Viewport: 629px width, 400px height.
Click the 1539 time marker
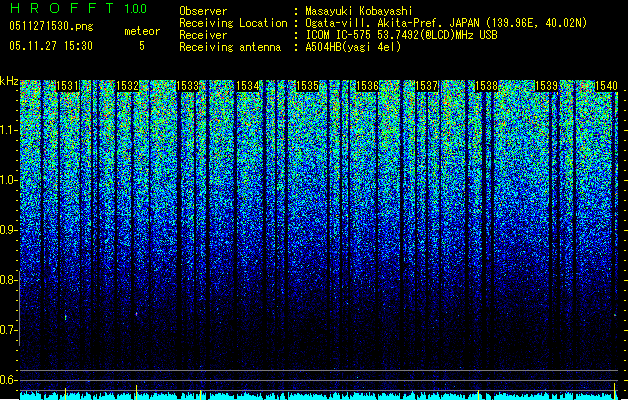click(546, 86)
